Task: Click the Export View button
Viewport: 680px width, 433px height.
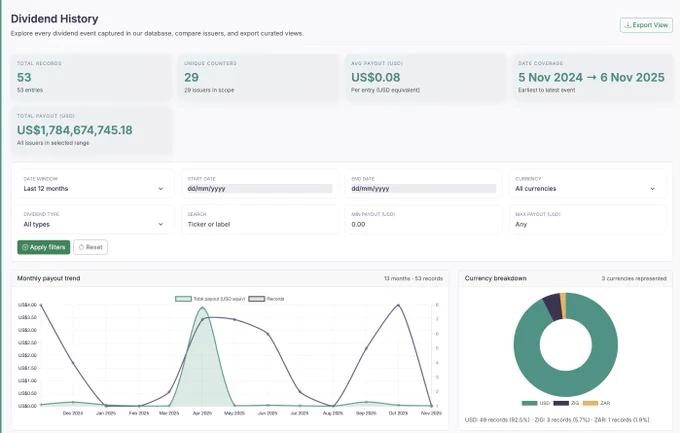Action: tap(646, 25)
